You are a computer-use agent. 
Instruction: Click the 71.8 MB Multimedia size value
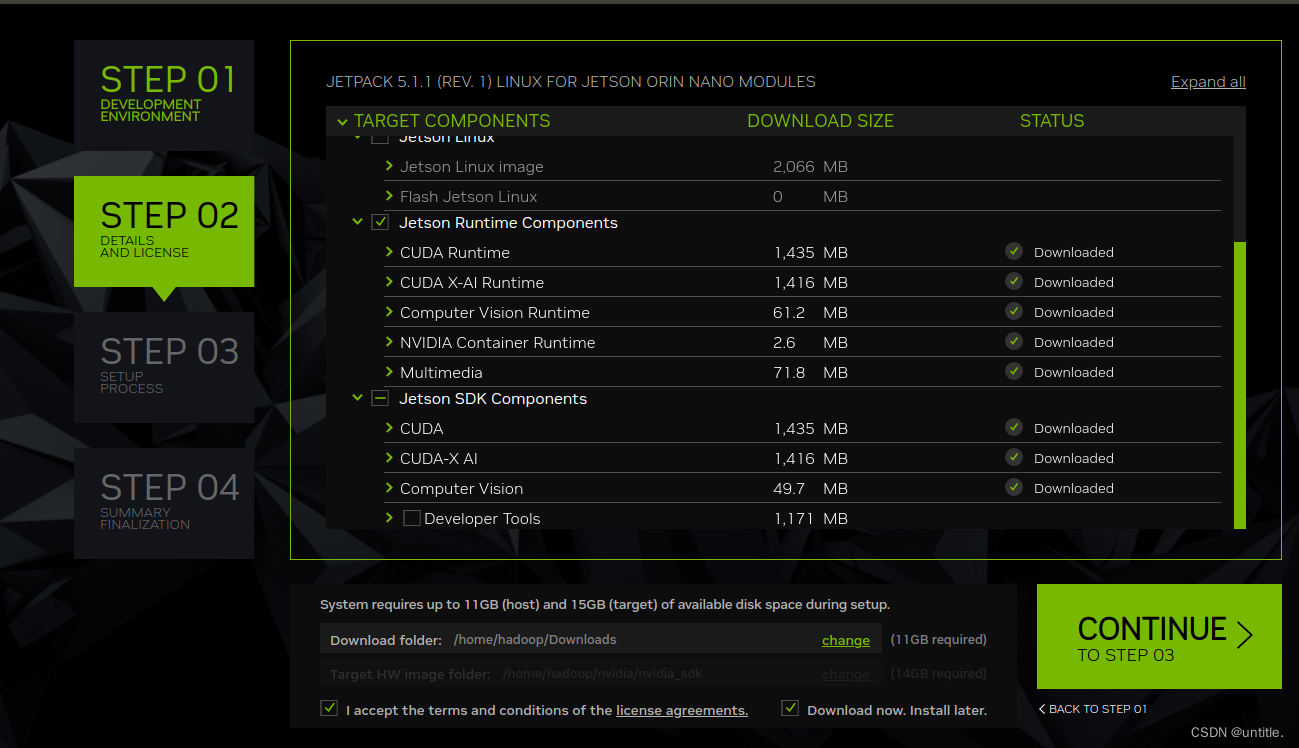(810, 373)
